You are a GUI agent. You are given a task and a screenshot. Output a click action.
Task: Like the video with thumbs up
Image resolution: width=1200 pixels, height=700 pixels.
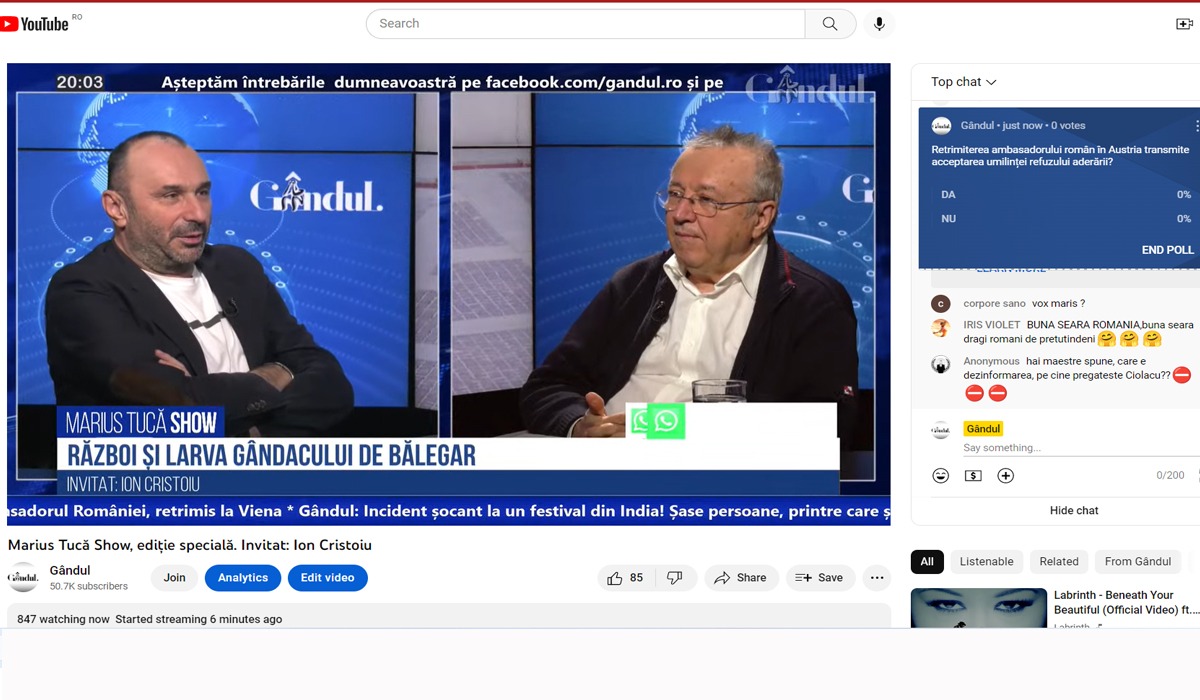[625, 578]
